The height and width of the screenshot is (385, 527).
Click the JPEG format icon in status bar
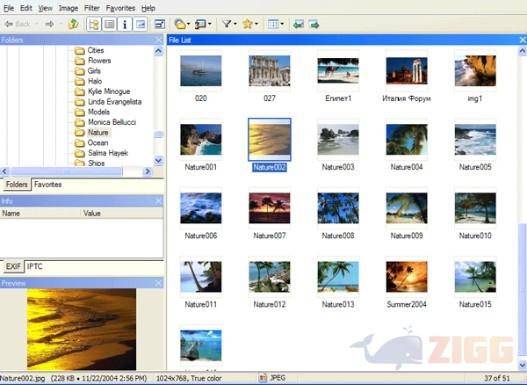(x=263, y=378)
